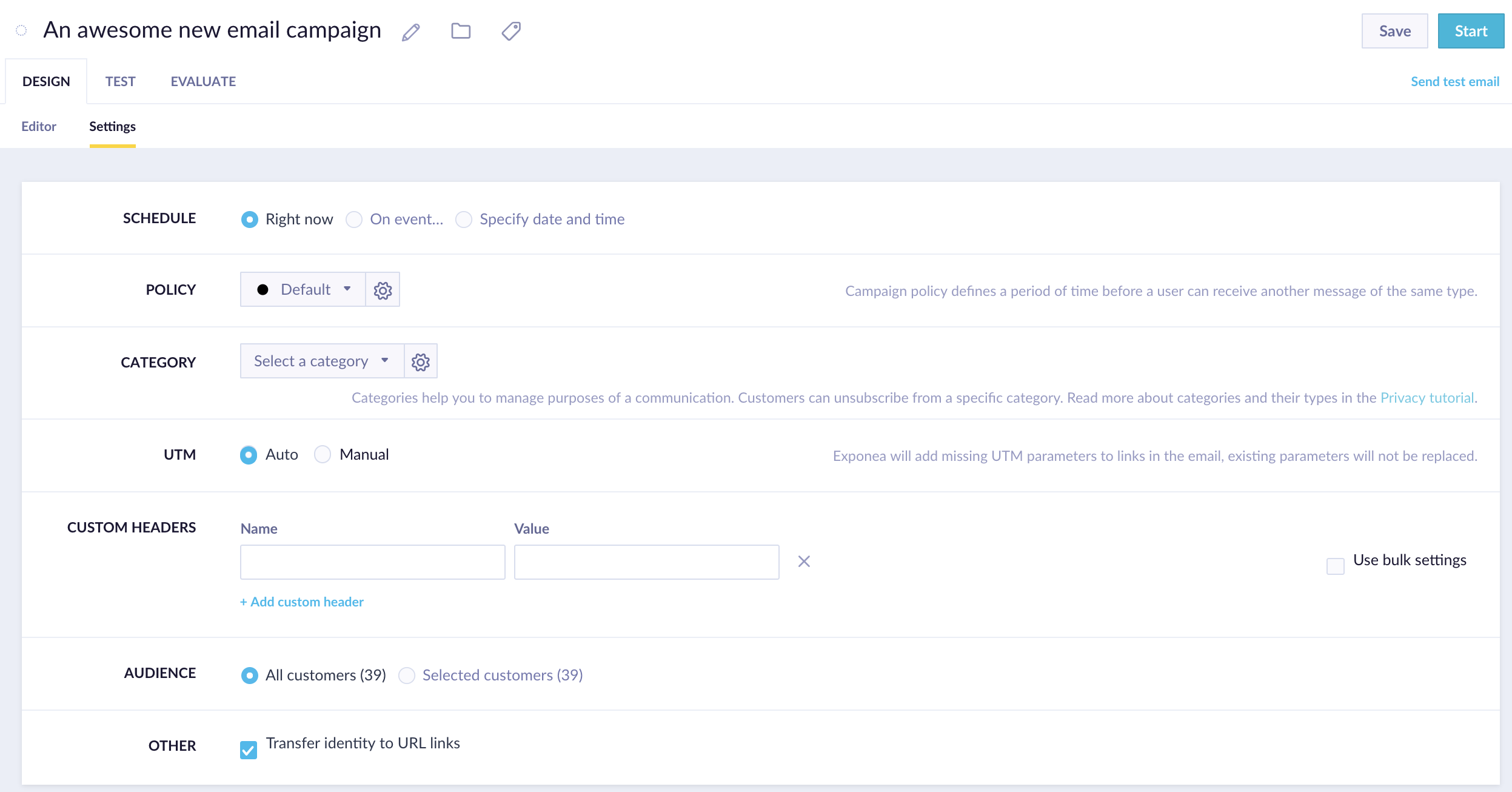The height and width of the screenshot is (792, 1512).
Task: Uncheck Transfer identity to URL links
Action: coord(249,750)
